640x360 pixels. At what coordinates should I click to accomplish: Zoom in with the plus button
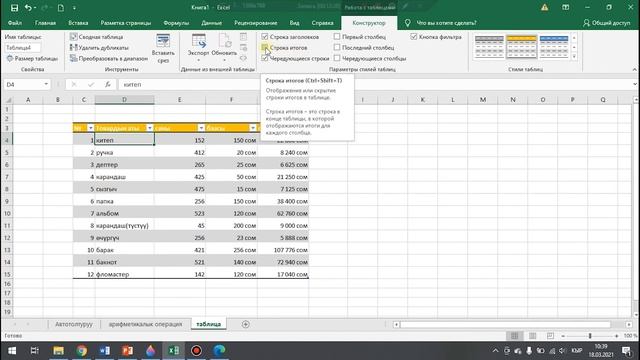tap(616, 336)
